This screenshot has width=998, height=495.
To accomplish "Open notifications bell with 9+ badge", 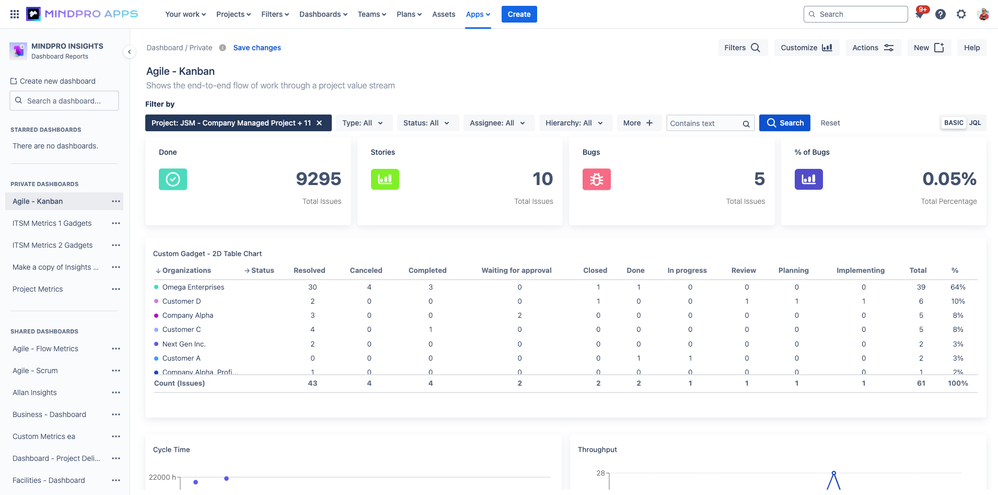I will (x=920, y=14).
